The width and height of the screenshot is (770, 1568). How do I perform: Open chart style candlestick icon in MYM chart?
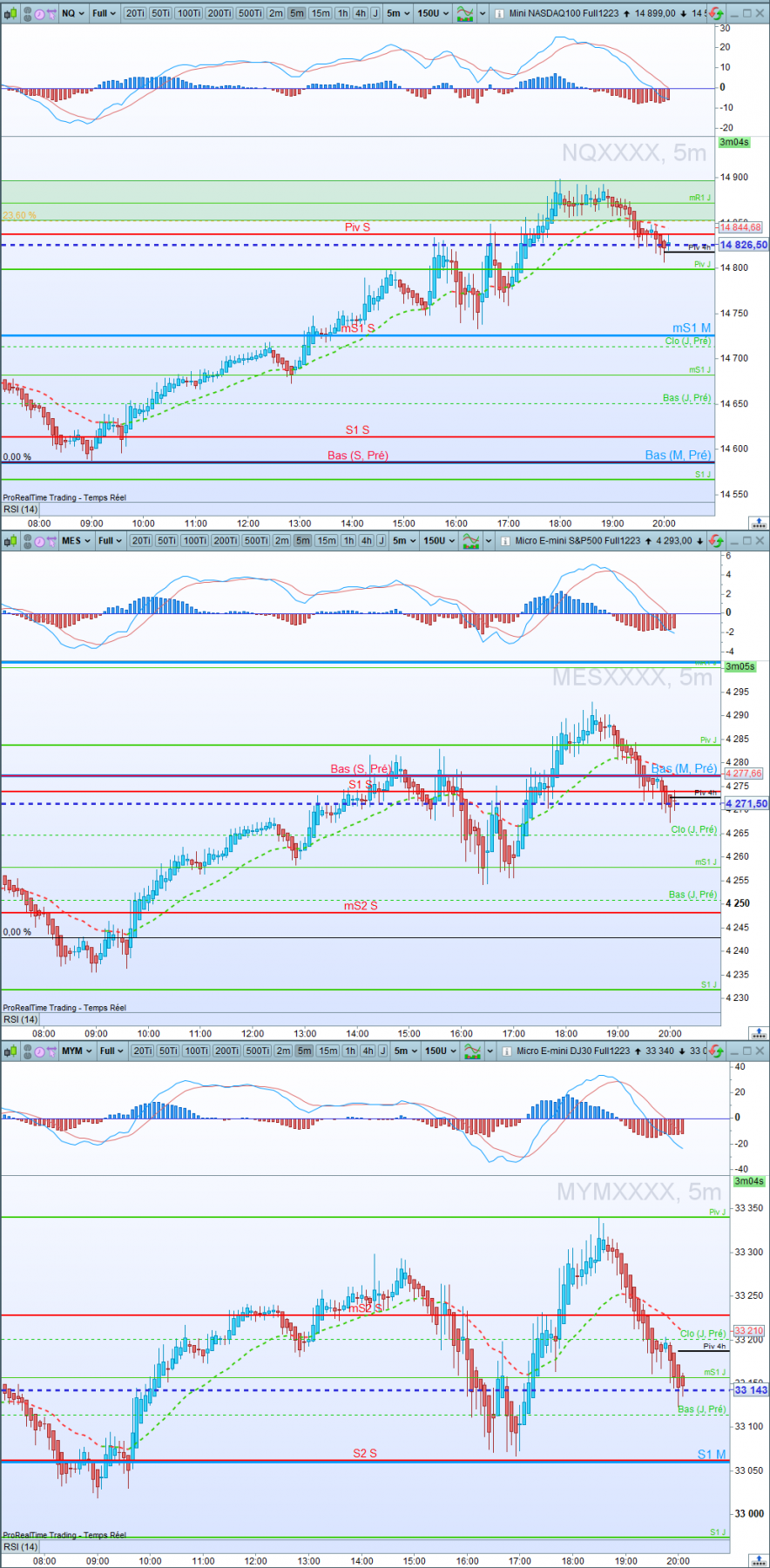tap(11, 1051)
